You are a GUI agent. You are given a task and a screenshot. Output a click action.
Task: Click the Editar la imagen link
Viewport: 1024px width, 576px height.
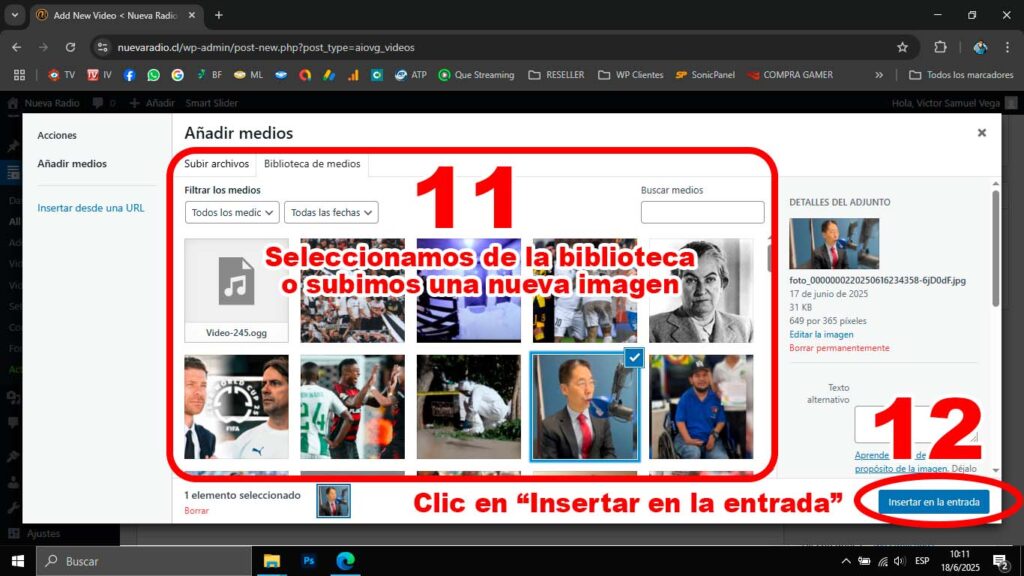[x=821, y=334]
